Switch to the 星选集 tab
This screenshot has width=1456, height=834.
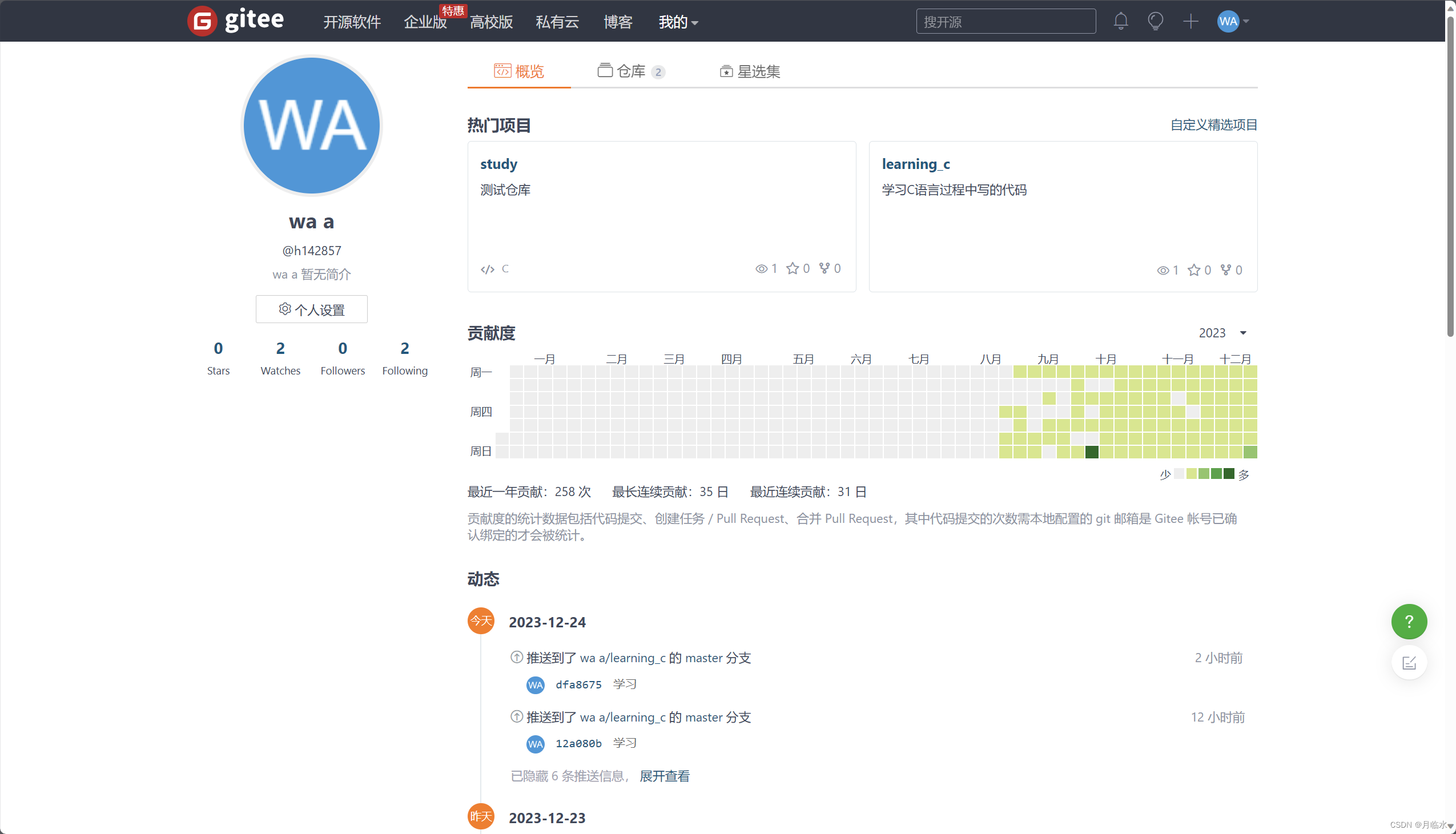click(x=750, y=71)
